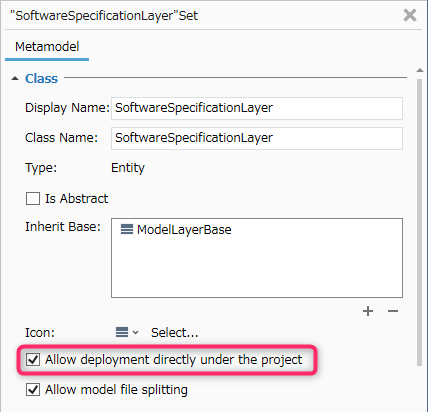The height and width of the screenshot is (412, 428).
Task: Click the Class section heading
Action: pos(41,79)
